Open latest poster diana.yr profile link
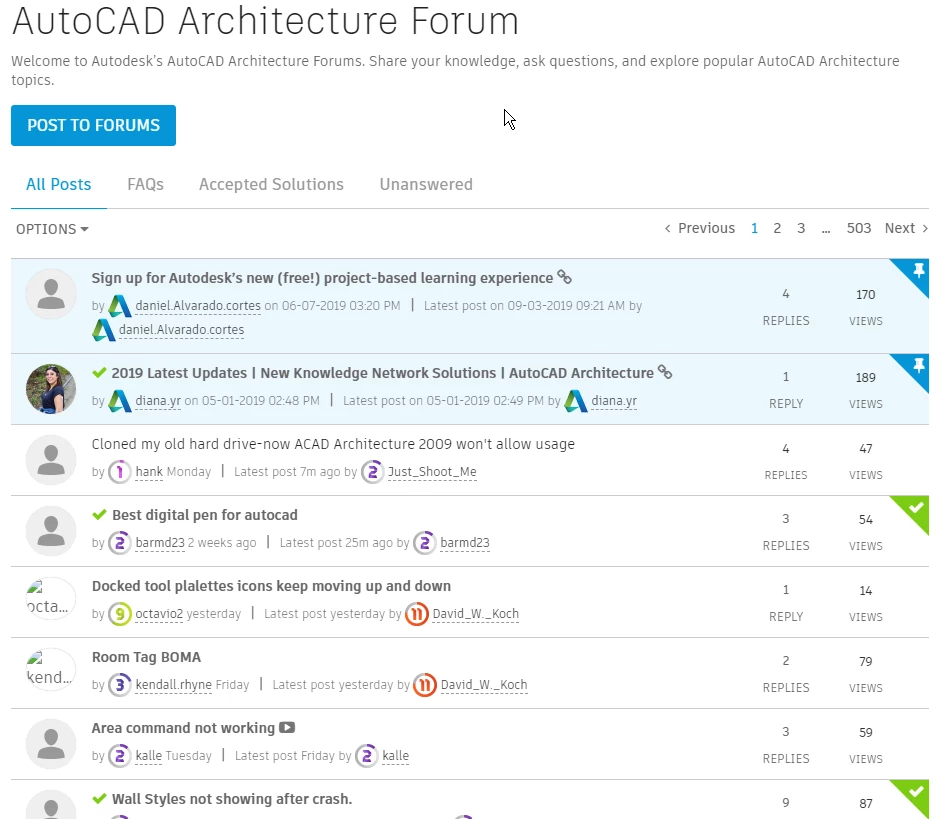 [x=614, y=401]
